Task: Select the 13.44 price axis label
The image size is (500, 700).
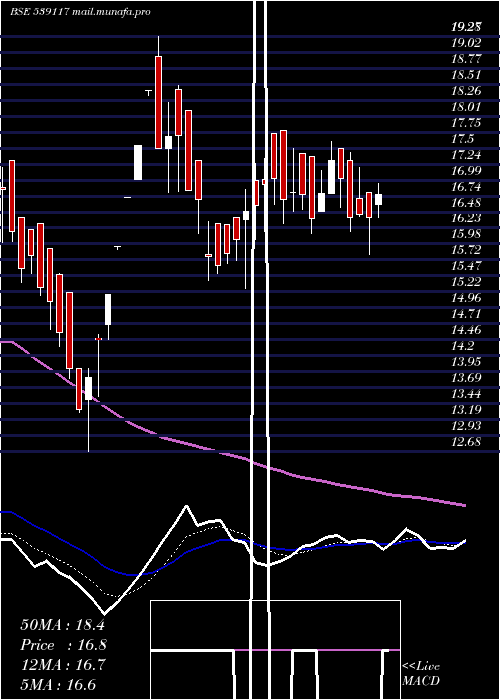Action: point(466,394)
